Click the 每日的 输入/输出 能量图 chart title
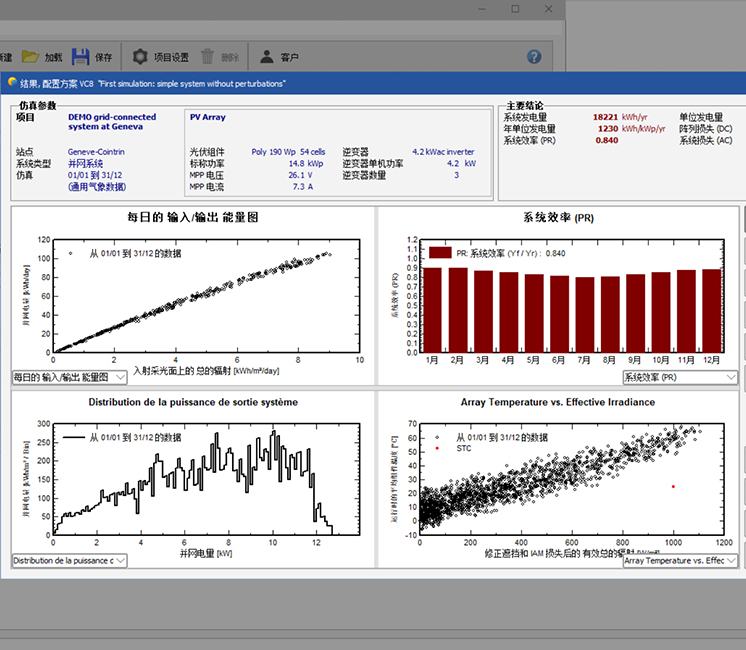The height and width of the screenshot is (650, 746). [193, 217]
